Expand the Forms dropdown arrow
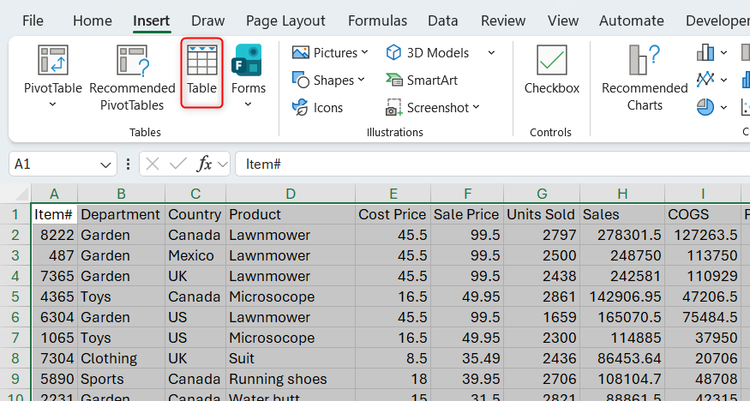Image resolution: width=750 pixels, height=401 pixels. pyautogui.click(x=248, y=104)
